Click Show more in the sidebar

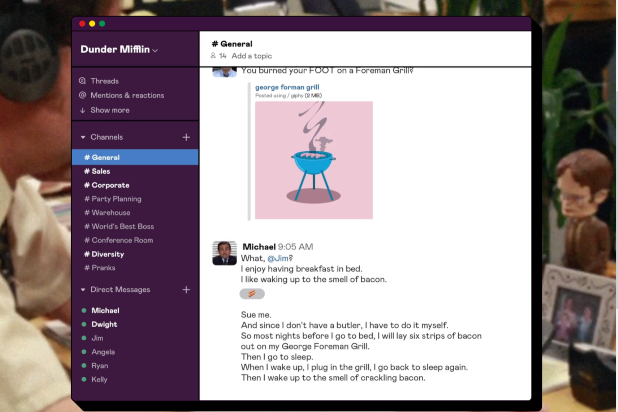(x=110, y=110)
